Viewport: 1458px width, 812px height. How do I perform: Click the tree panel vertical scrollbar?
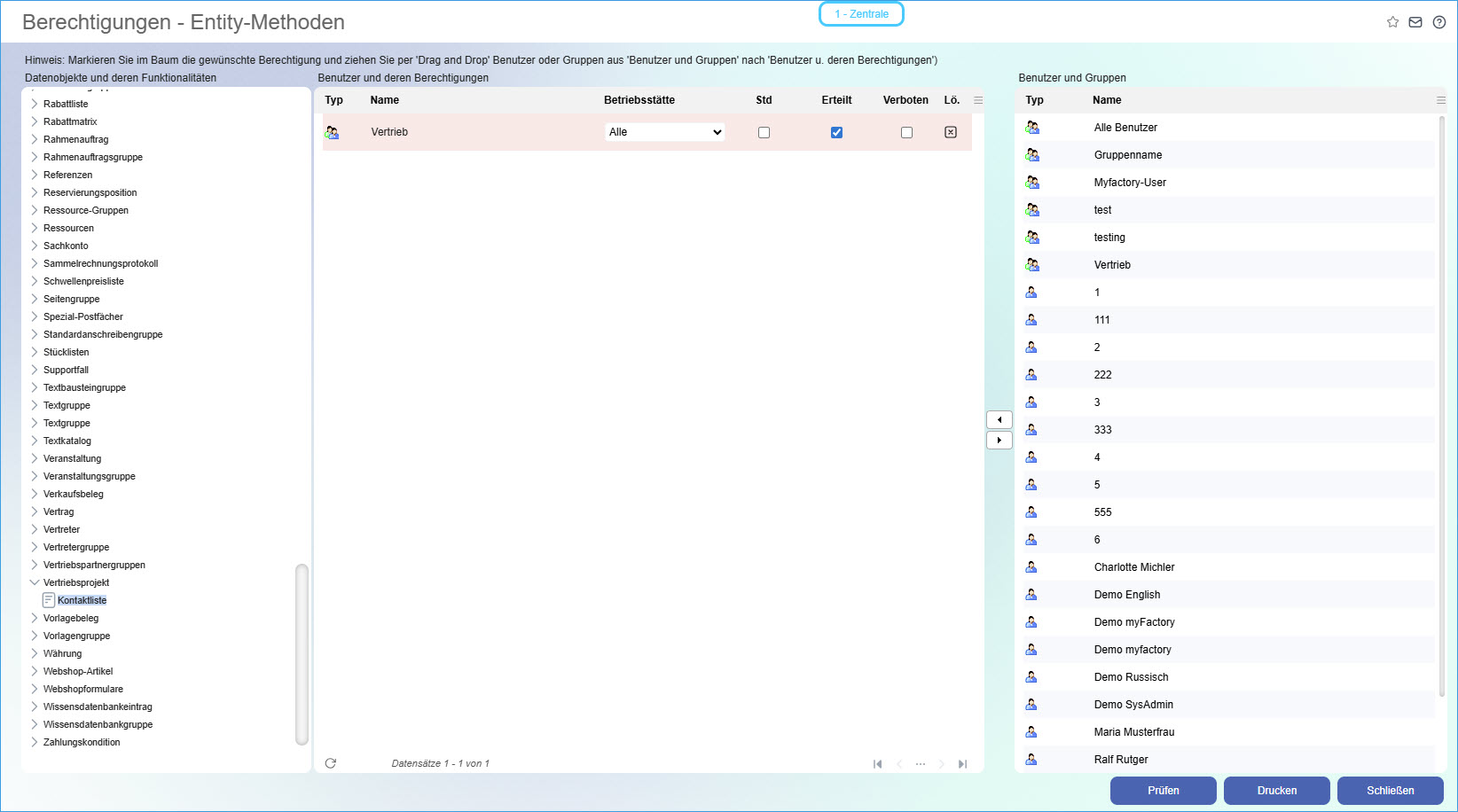(x=302, y=654)
